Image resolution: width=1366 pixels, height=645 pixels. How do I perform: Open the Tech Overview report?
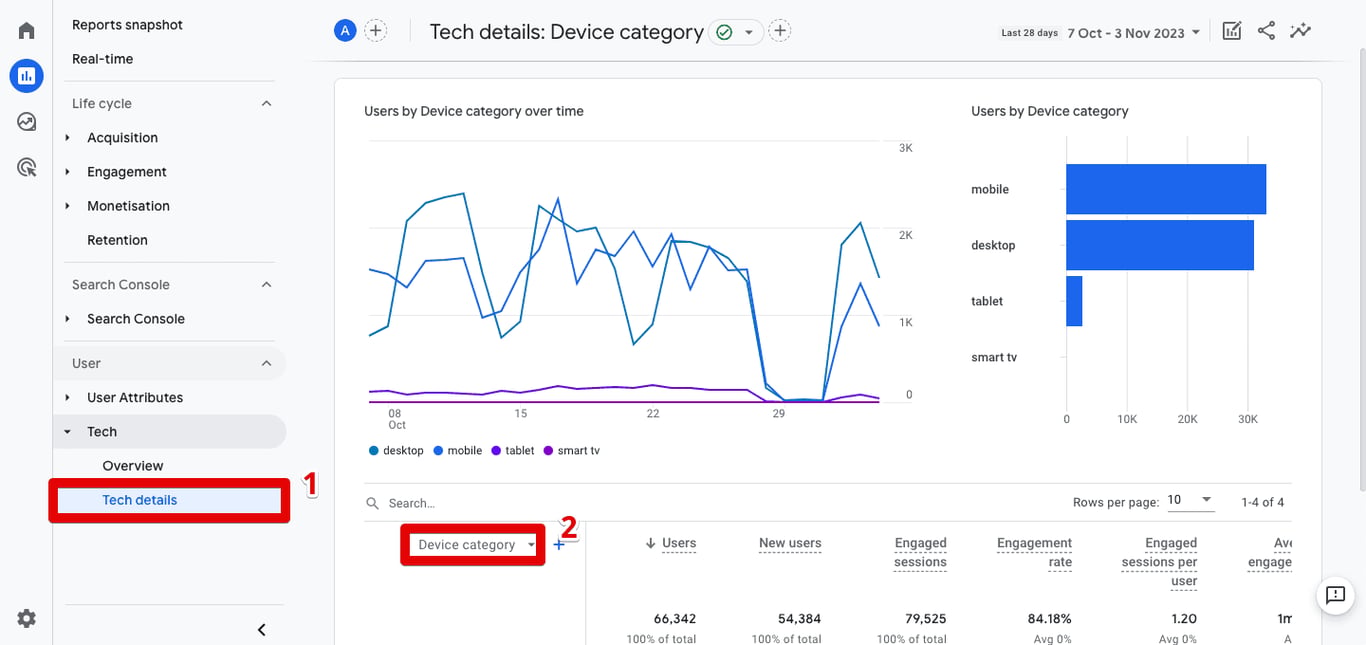pos(133,466)
